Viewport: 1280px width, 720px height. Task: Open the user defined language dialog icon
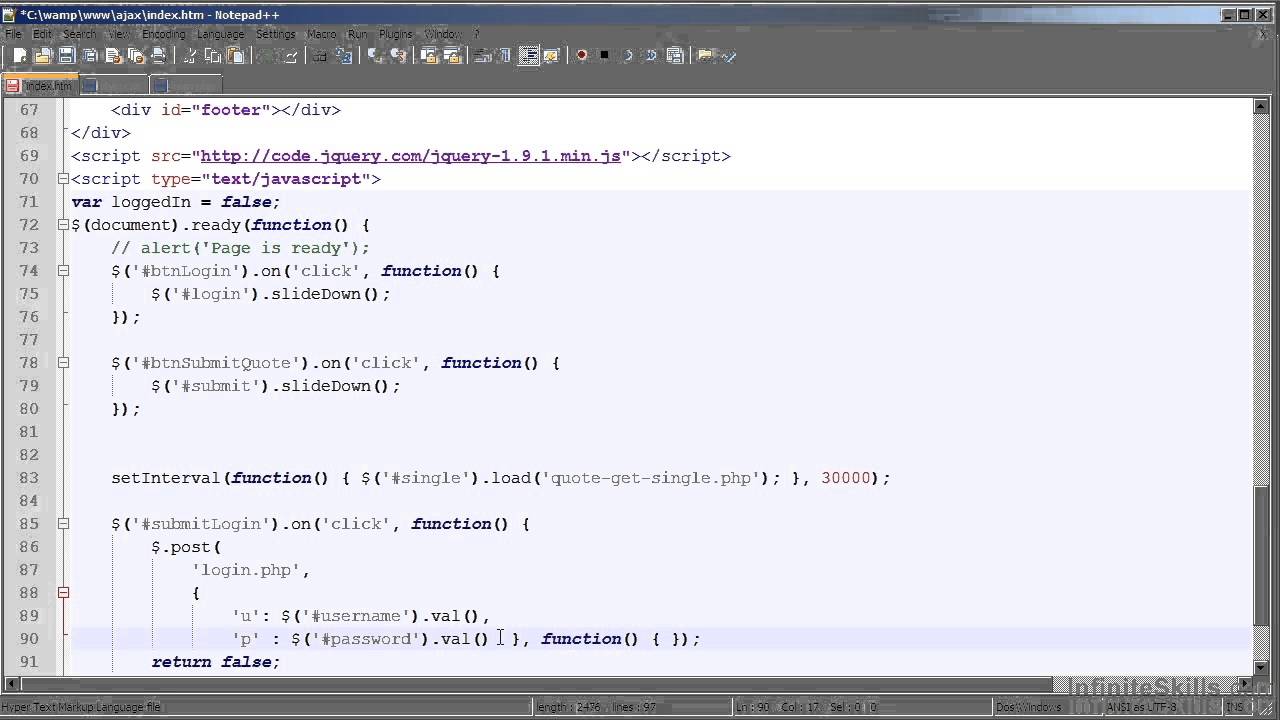(551, 56)
